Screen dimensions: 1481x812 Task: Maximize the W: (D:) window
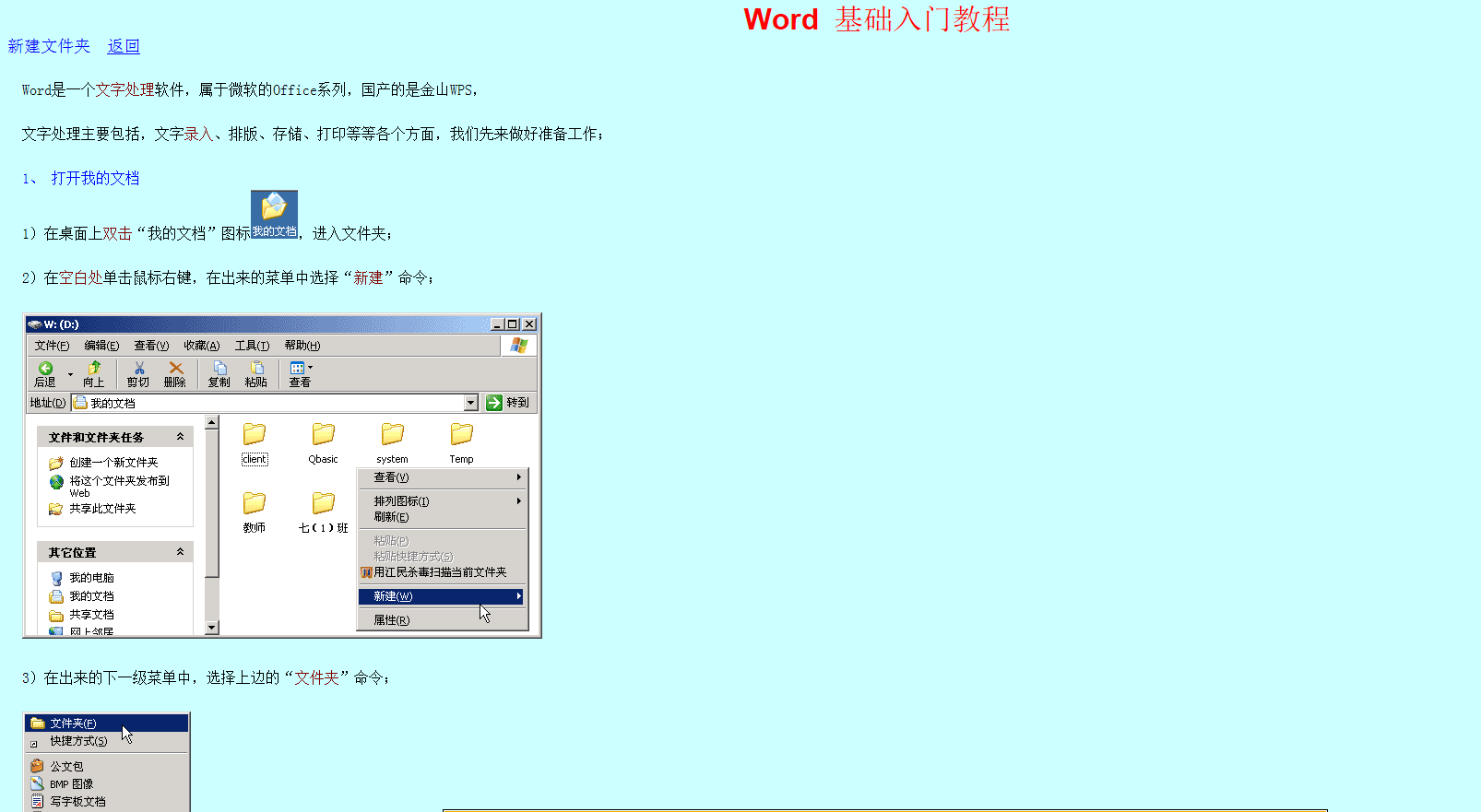[x=513, y=324]
